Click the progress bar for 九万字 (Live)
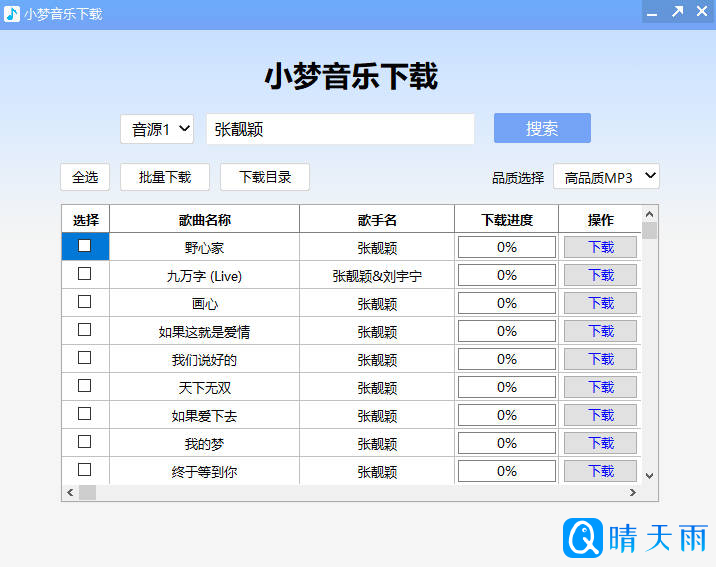The image size is (716, 567). 506,275
